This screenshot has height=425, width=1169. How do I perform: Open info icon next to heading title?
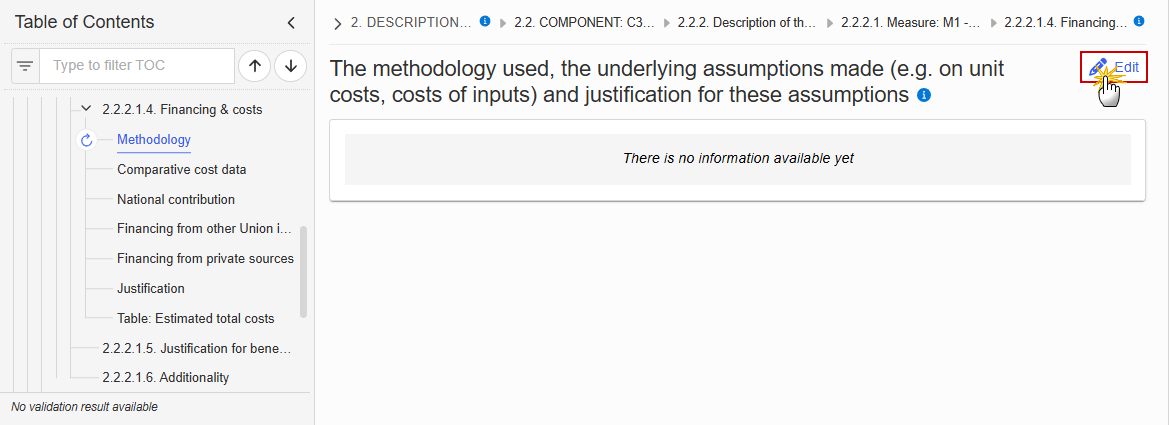pyautogui.click(x=924, y=95)
